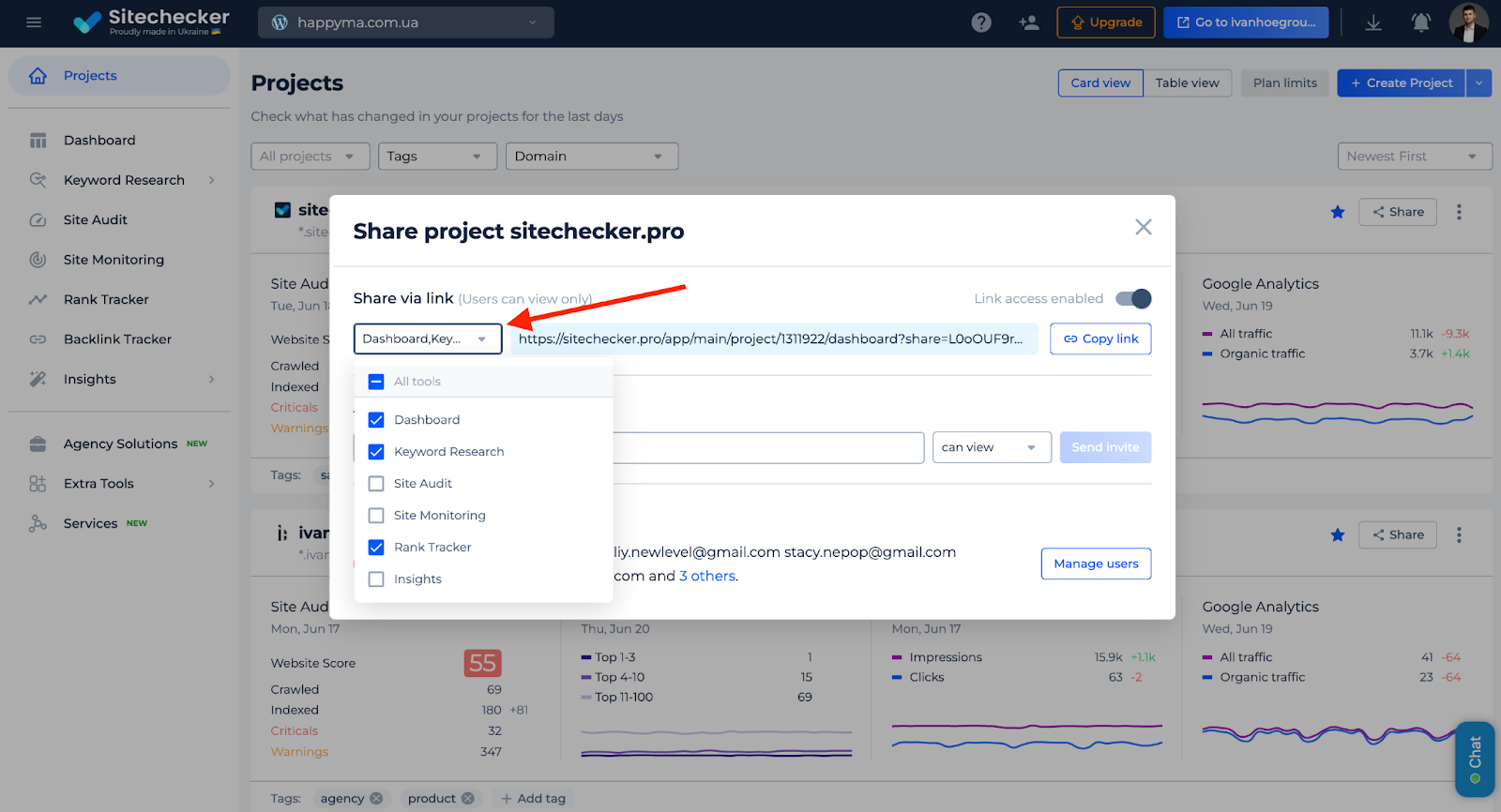1501x812 pixels.
Task: Click the Manage users button
Action: tap(1096, 564)
